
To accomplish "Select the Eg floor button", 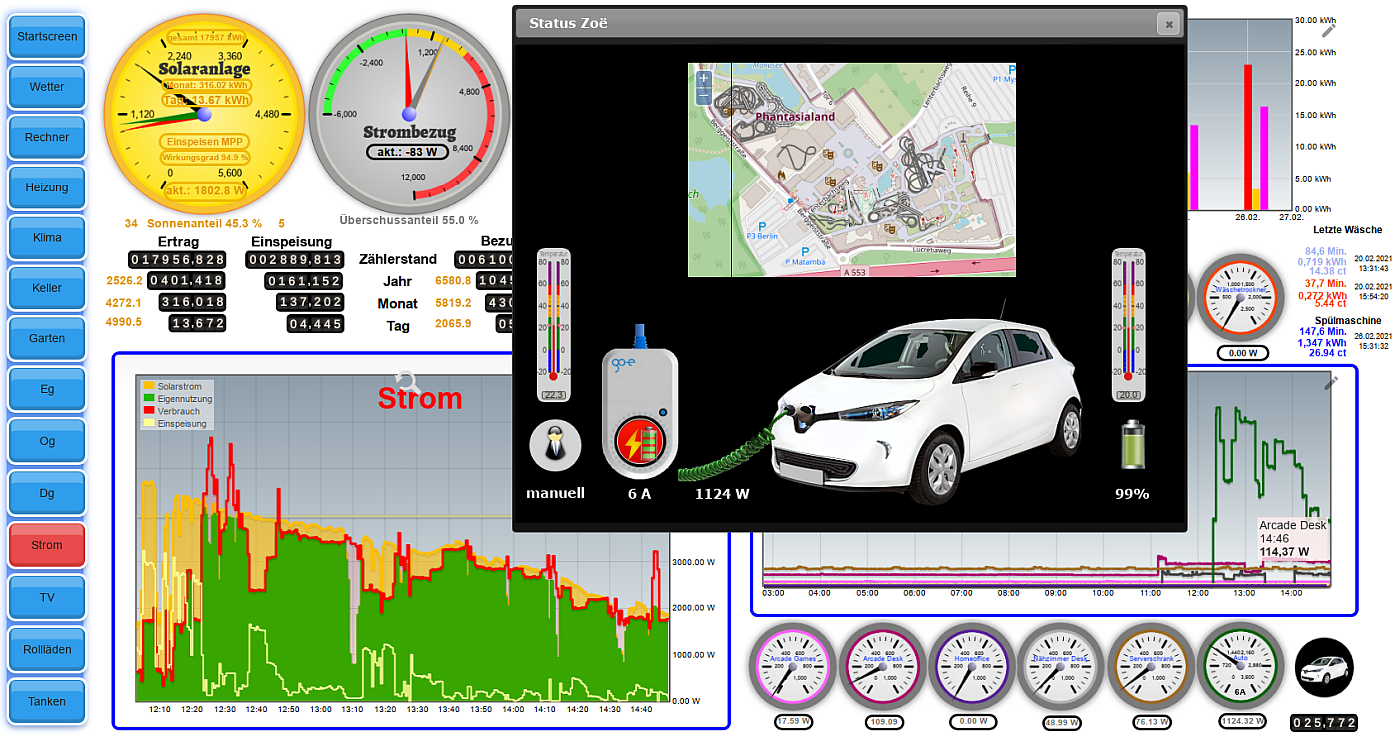I will pyautogui.click(x=47, y=389).
